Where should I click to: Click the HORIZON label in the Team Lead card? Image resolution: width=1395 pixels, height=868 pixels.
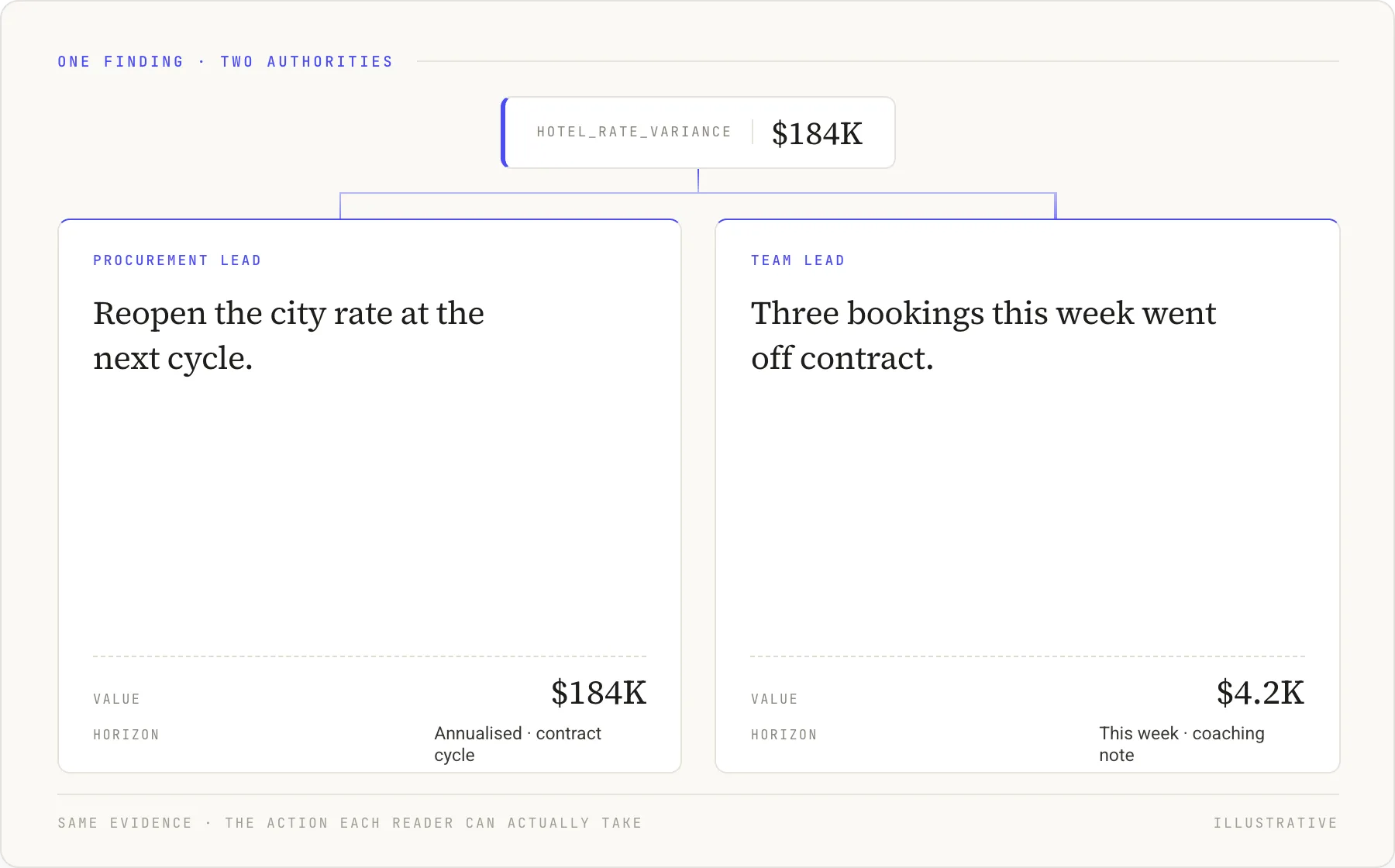point(784,735)
